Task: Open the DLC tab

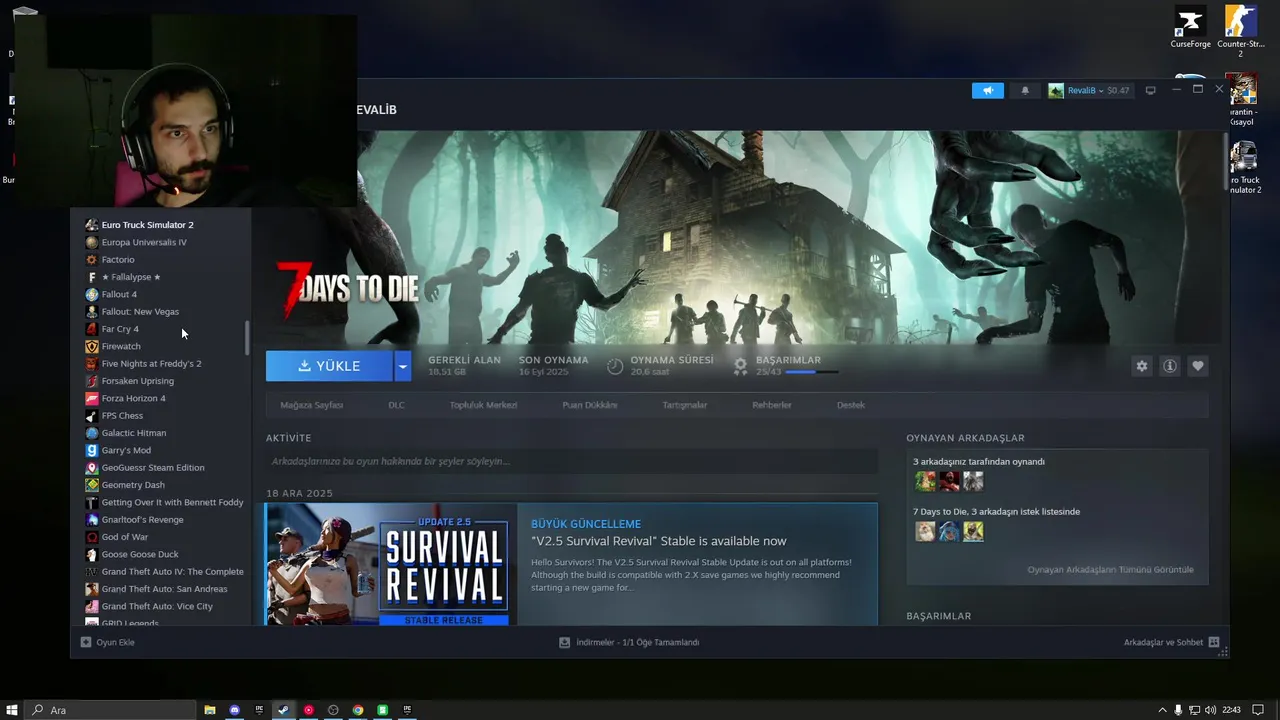Action: click(396, 405)
